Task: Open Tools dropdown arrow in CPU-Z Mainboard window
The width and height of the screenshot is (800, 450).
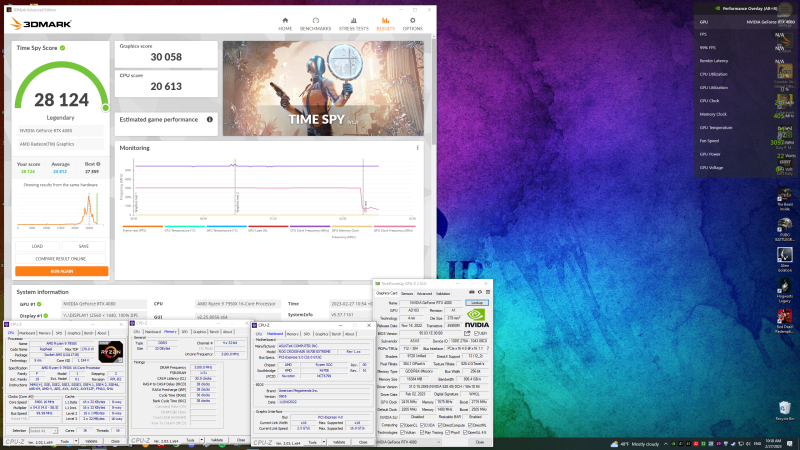Action: (x=323, y=442)
